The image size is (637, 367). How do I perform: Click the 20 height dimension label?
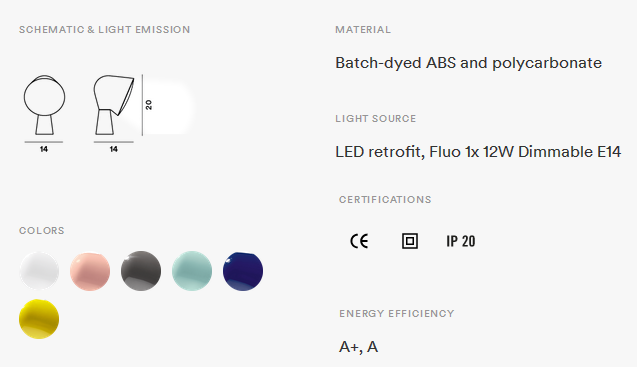point(149,105)
